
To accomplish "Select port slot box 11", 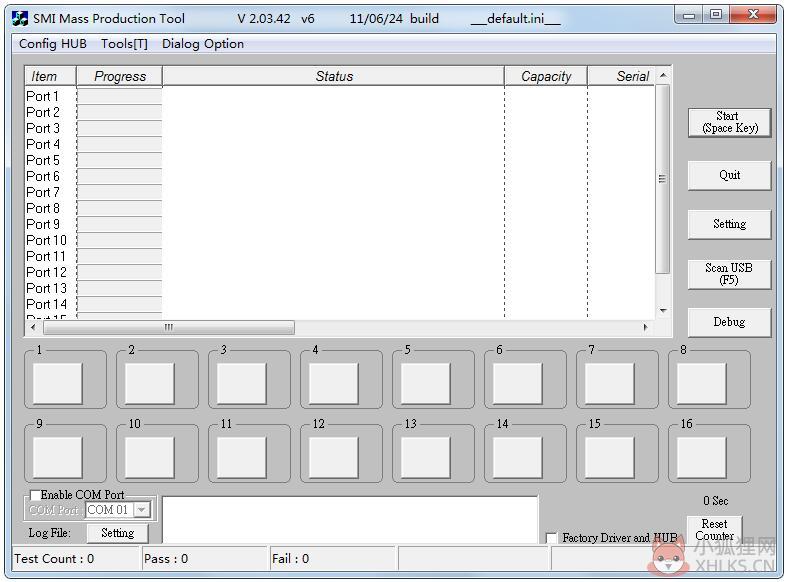I will click(x=242, y=457).
